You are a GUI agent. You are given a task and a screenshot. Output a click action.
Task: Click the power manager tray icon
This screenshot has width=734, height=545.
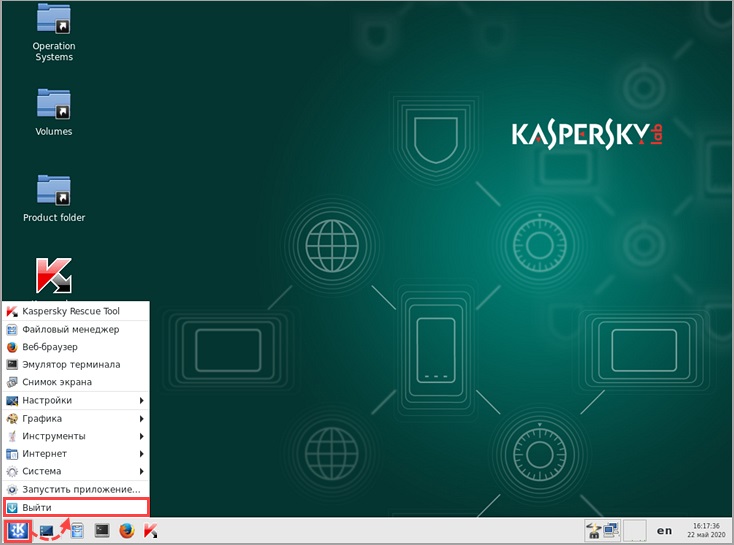[594, 530]
